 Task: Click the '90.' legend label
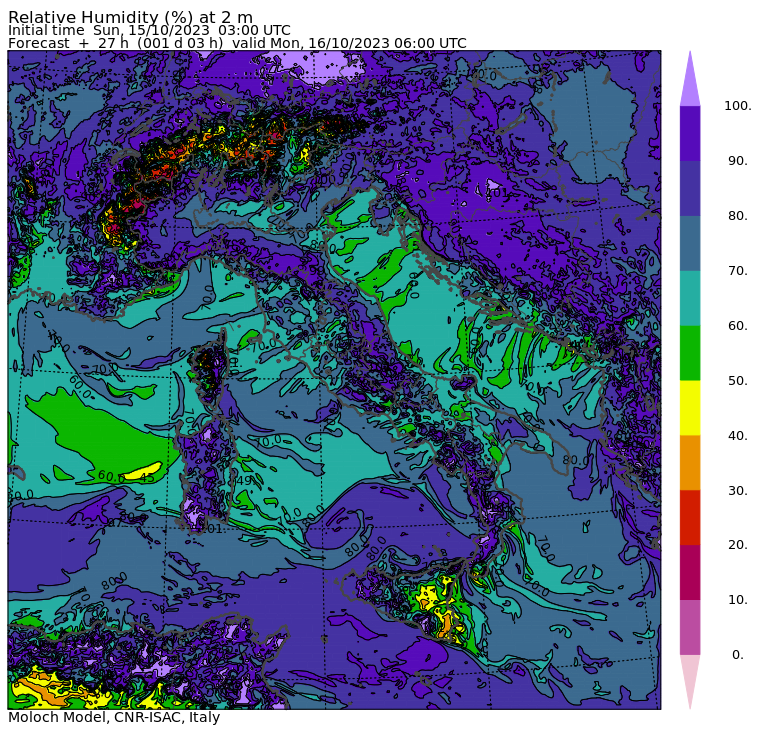(737, 161)
